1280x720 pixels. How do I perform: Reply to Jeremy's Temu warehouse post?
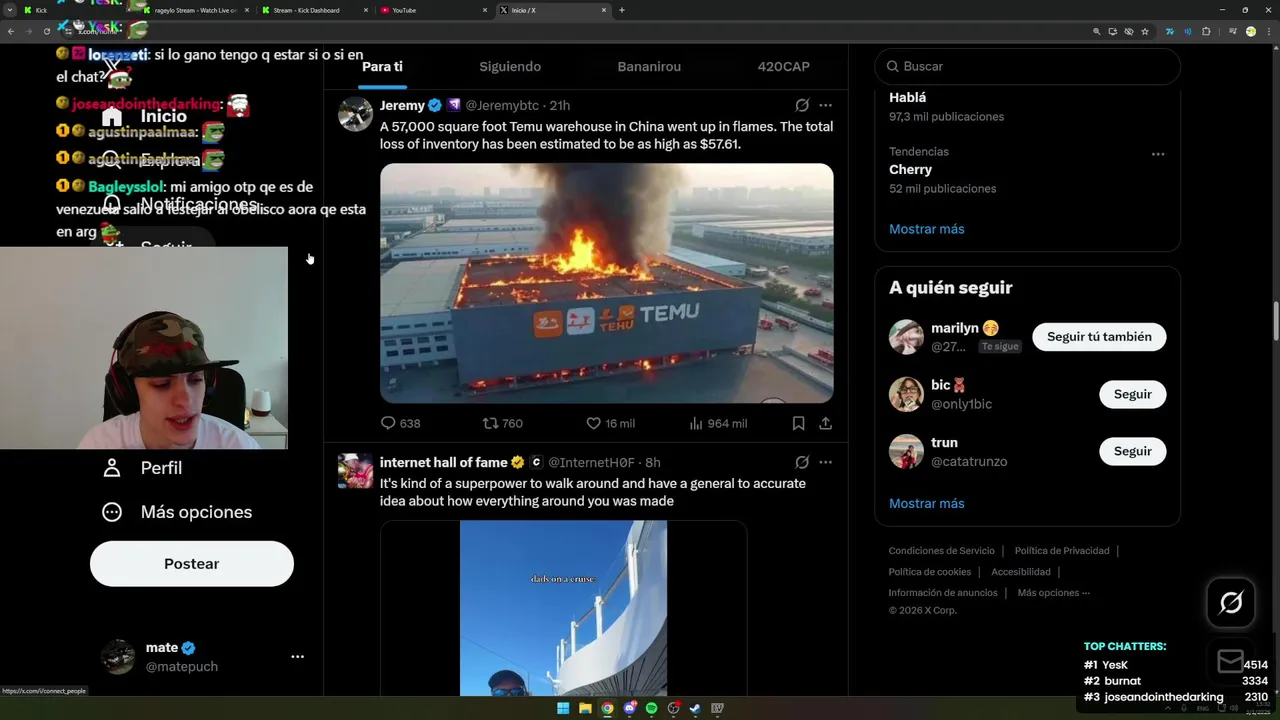pyautogui.click(x=400, y=423)
